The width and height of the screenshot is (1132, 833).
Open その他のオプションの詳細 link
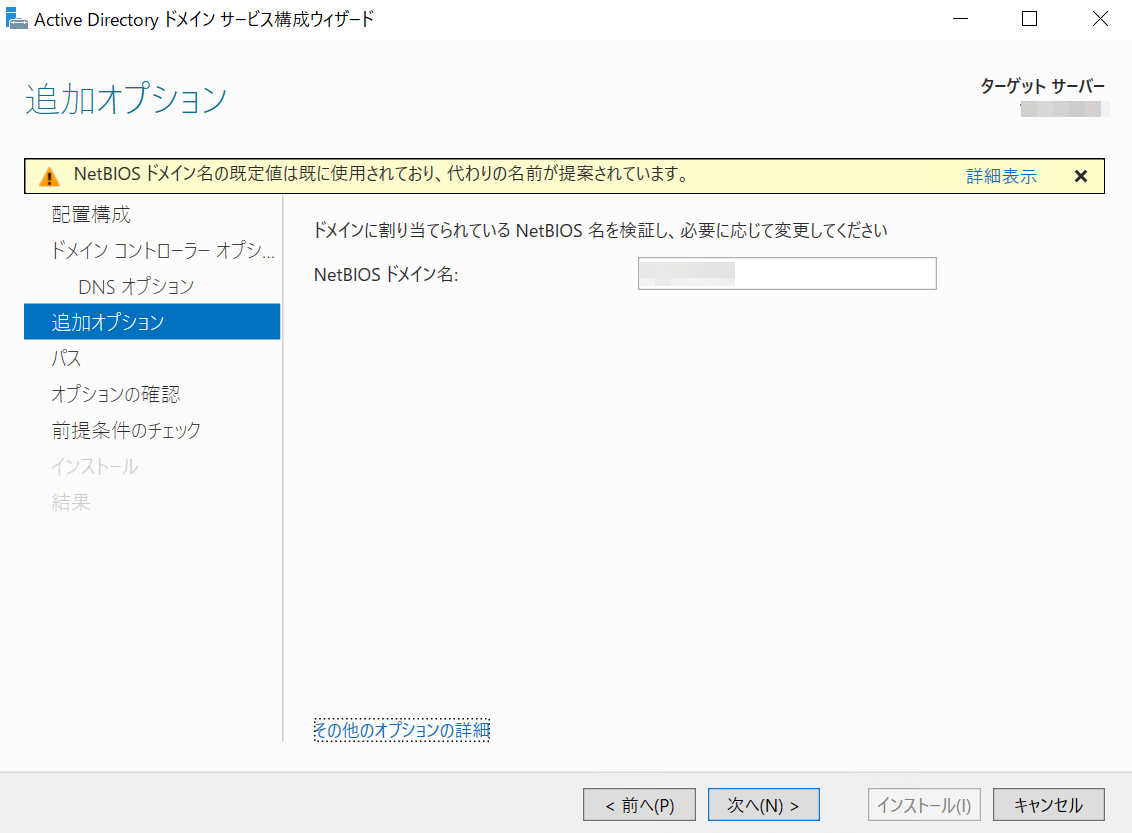(401, 731)
